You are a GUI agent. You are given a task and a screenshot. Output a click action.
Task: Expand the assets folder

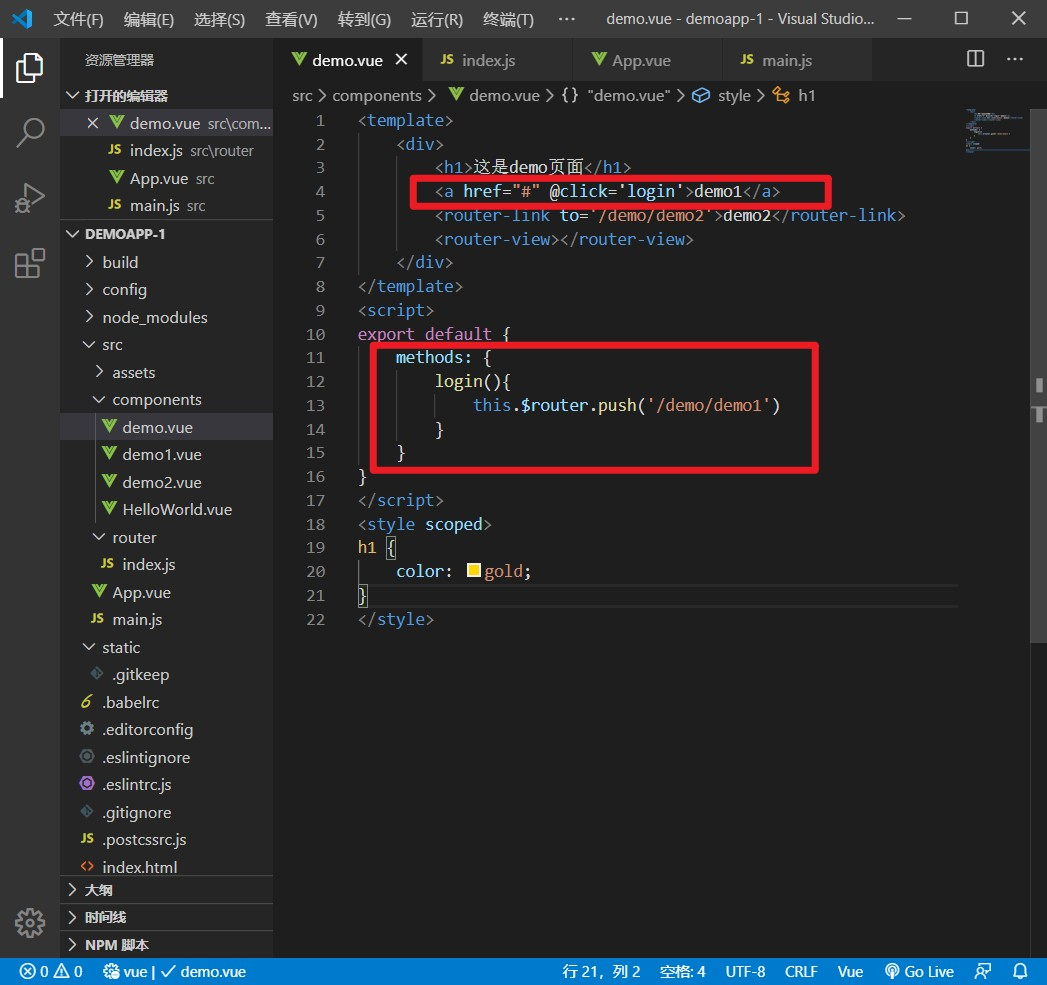coord(167,372)
